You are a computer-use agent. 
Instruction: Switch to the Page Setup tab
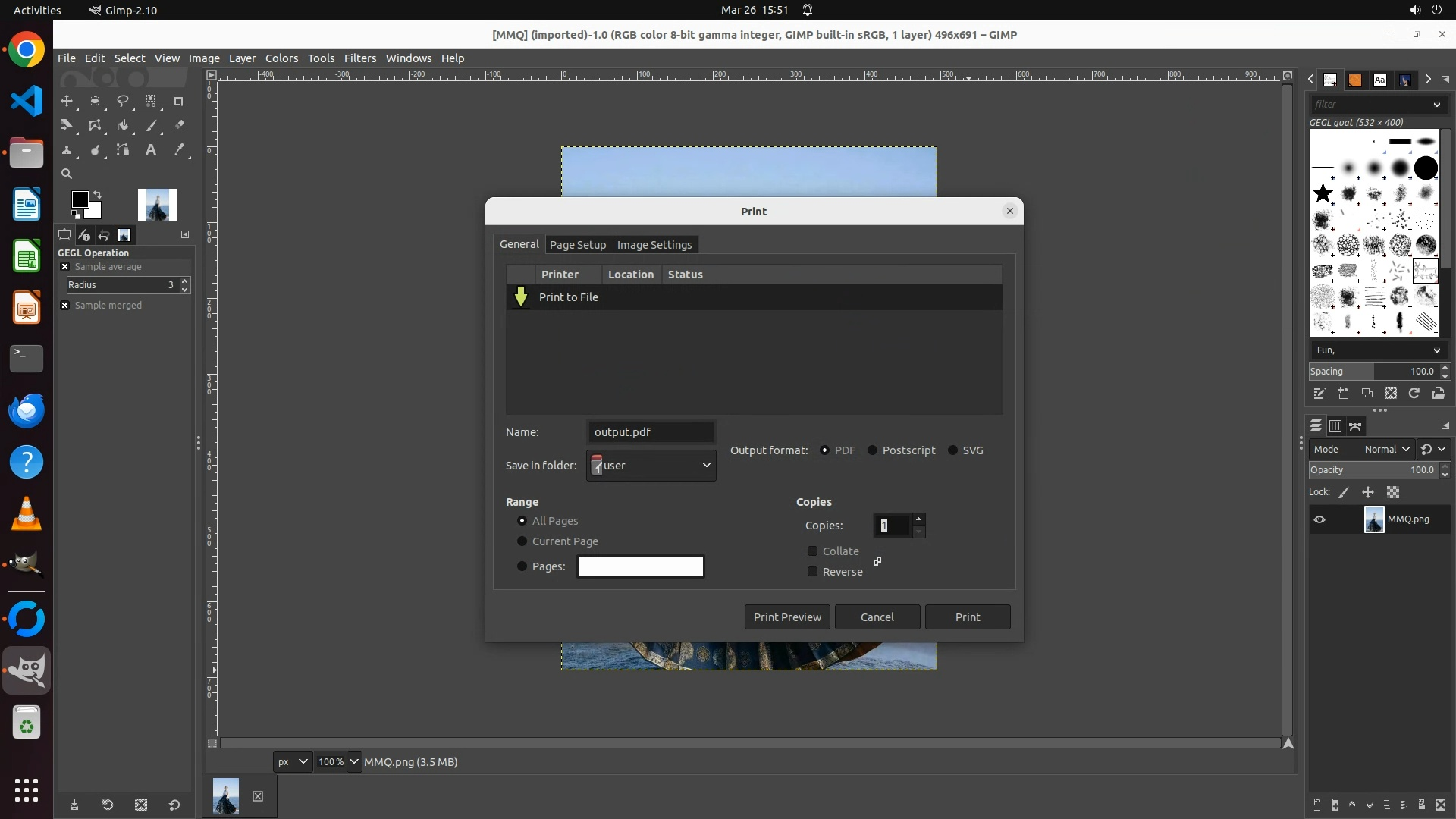[577, 245]
